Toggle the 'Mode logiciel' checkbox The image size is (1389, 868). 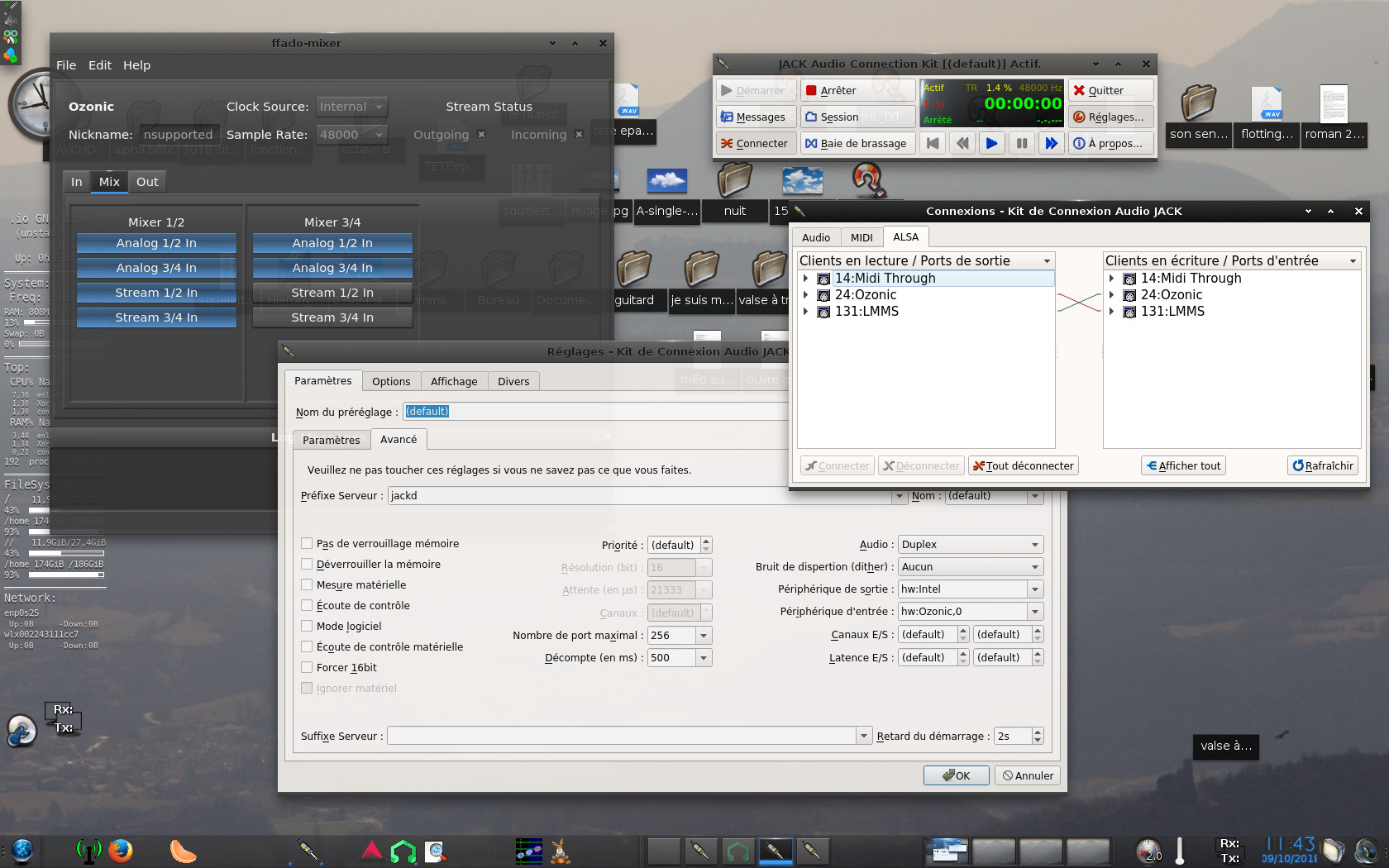pyautogui.click(x=307, y=626)
